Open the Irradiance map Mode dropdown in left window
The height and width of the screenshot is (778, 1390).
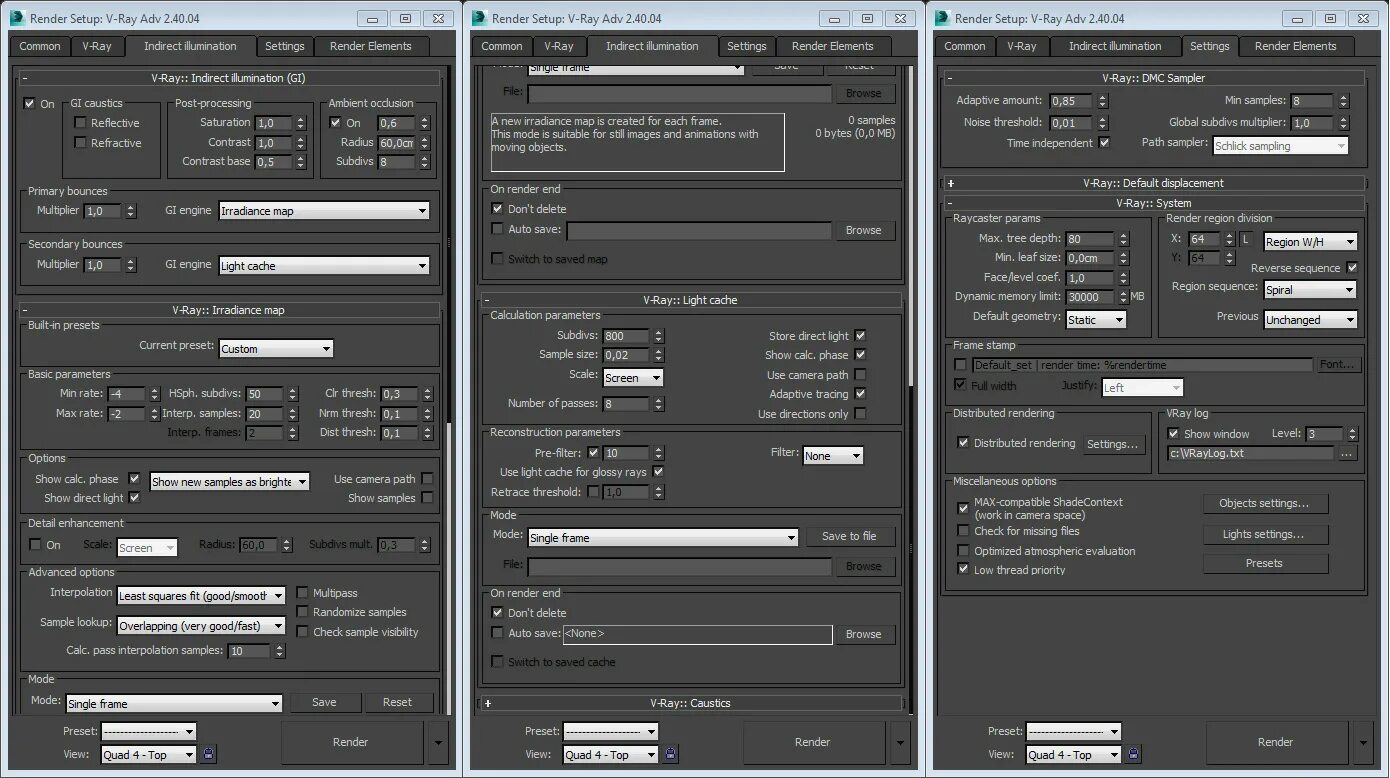pyautogui.click(x=174, y=704)
